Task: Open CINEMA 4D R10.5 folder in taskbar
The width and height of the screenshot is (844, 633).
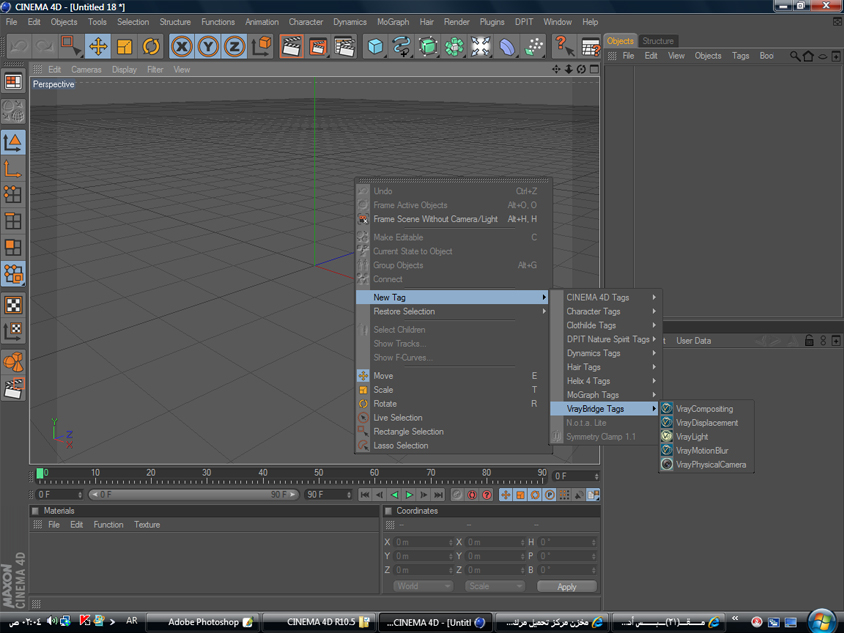Action: point(321,622)
